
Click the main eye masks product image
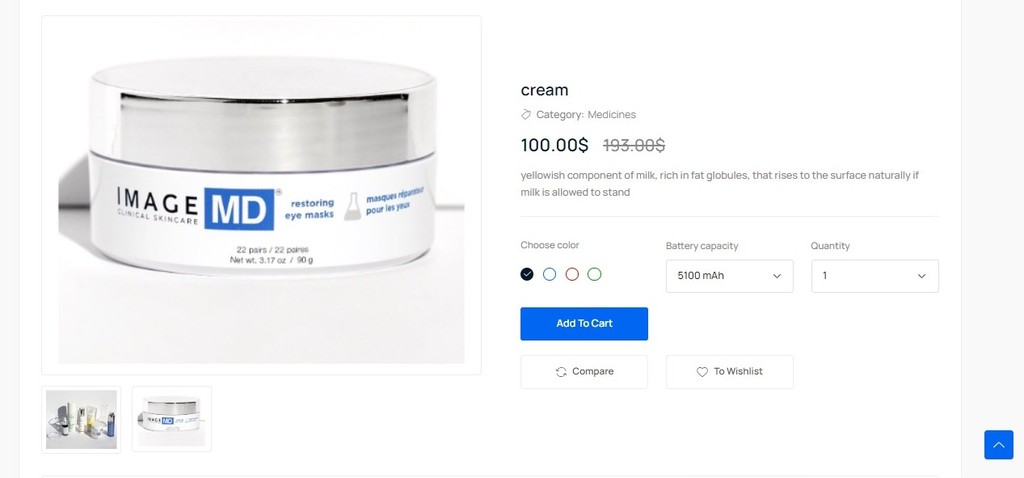point(261,195)
